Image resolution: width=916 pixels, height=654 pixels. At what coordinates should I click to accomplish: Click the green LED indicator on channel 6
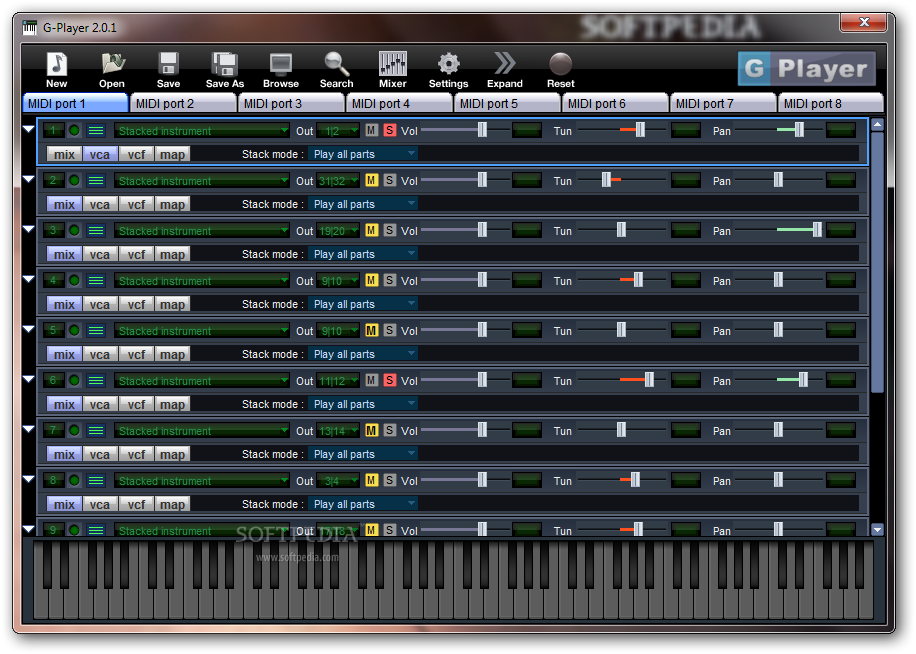coord(74,381)
